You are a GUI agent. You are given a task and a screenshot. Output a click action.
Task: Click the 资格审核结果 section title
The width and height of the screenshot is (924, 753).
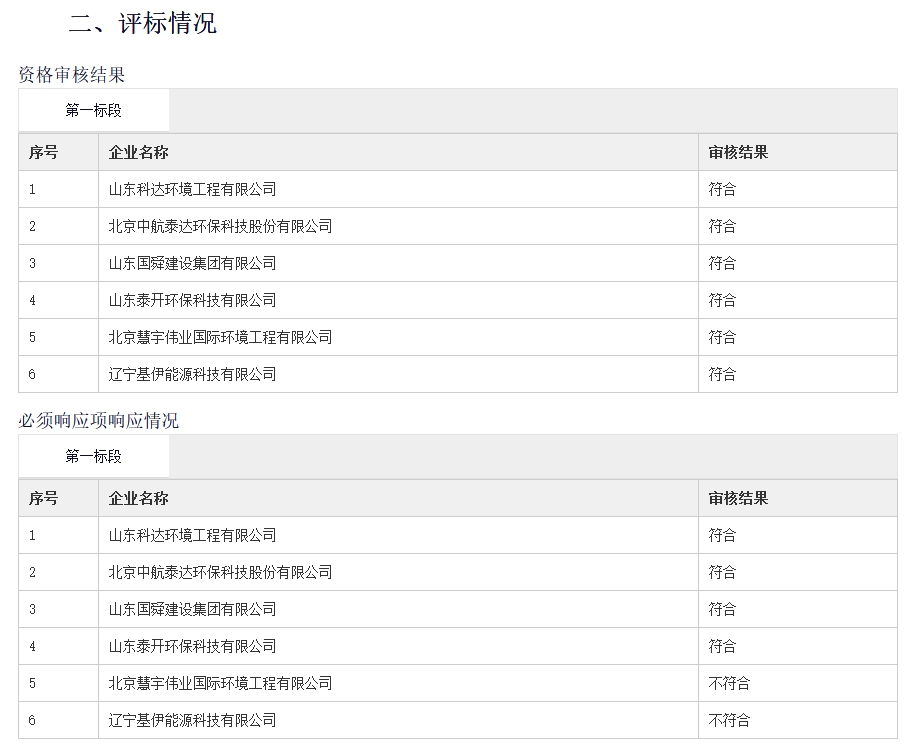point(72,75)
